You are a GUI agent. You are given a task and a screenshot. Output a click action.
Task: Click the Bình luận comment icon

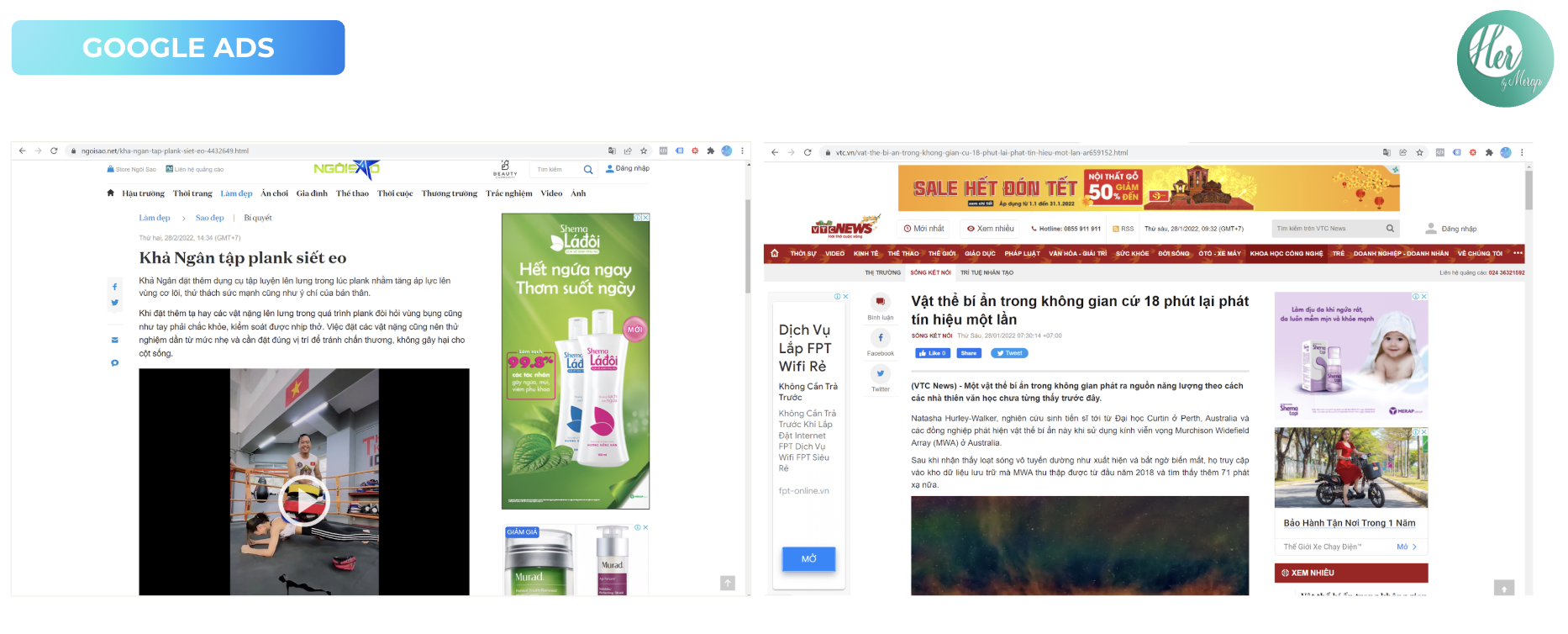coord(880,302)
